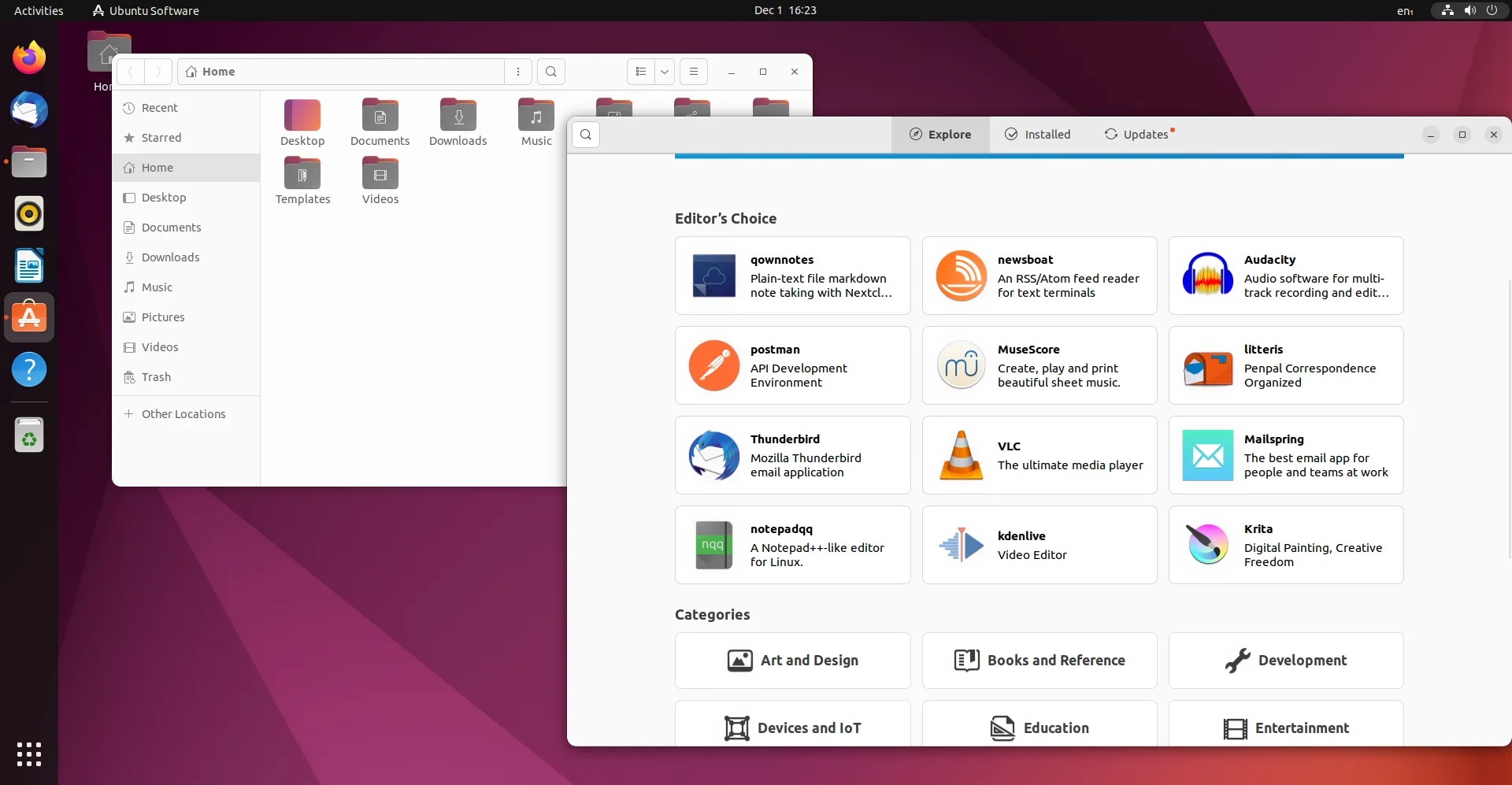The width and height of the screenshot is (1512, 785).
Task: Open path options menu beside Home
Action: (517, 72)
